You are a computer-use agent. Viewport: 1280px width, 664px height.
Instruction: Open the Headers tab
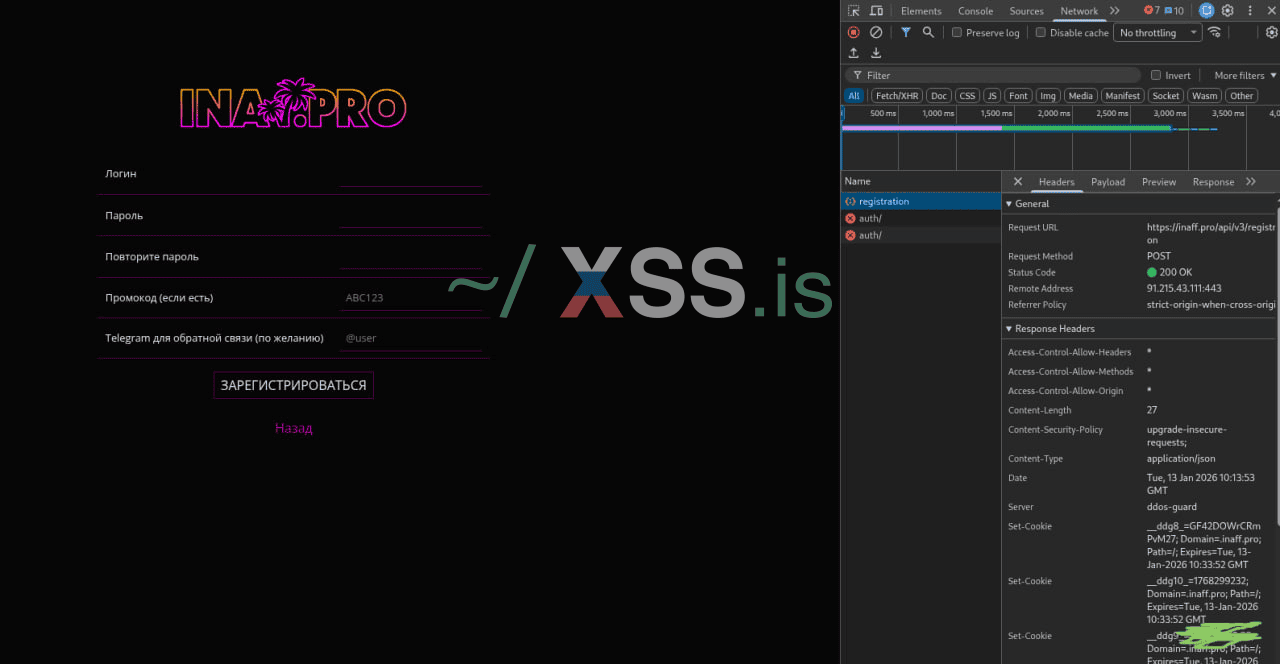(1056, 182)
